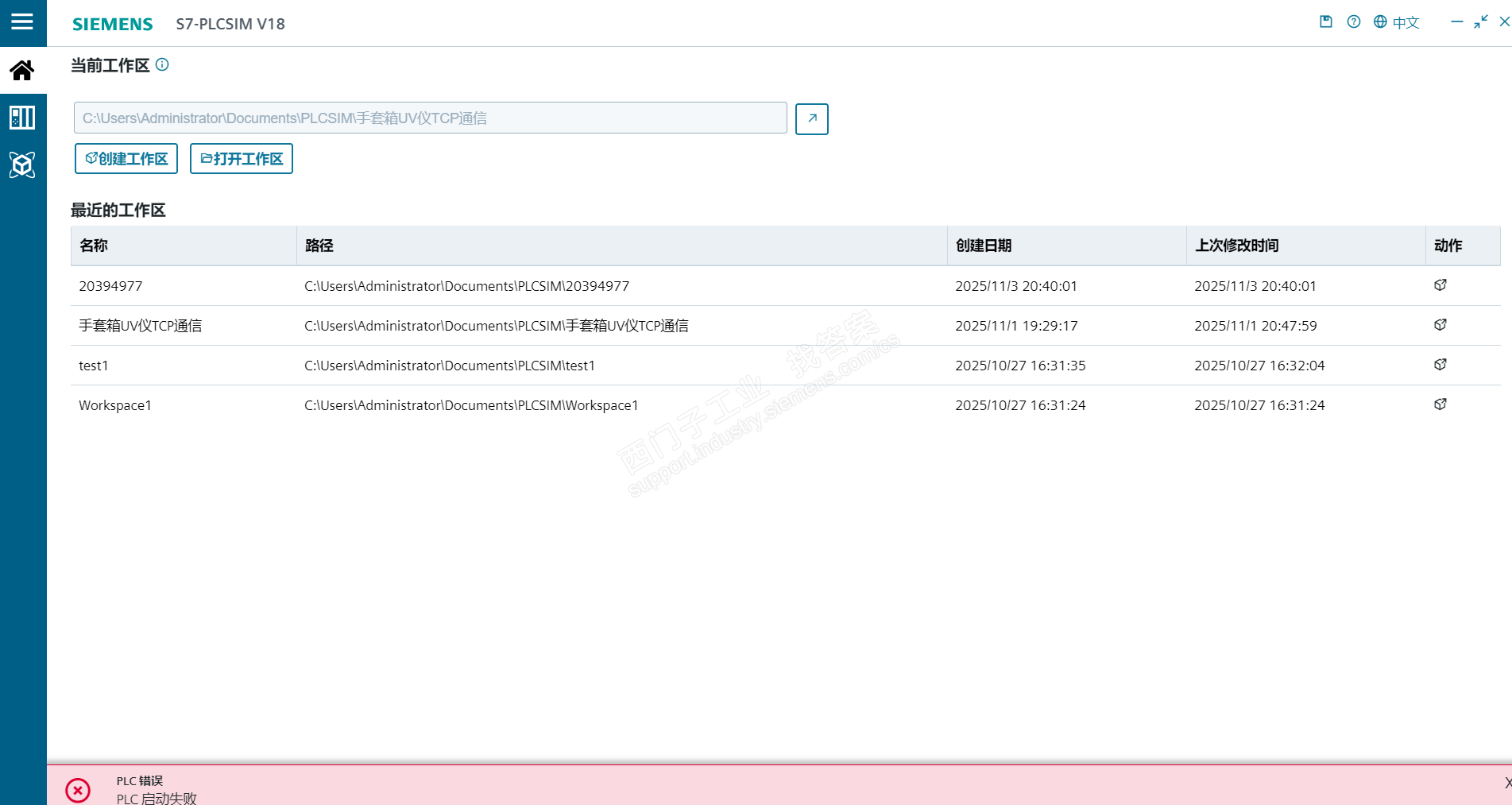This screenshot has width=1512, height=805.
Task: Sort by 名称 column header
Action: click(184, 246)
